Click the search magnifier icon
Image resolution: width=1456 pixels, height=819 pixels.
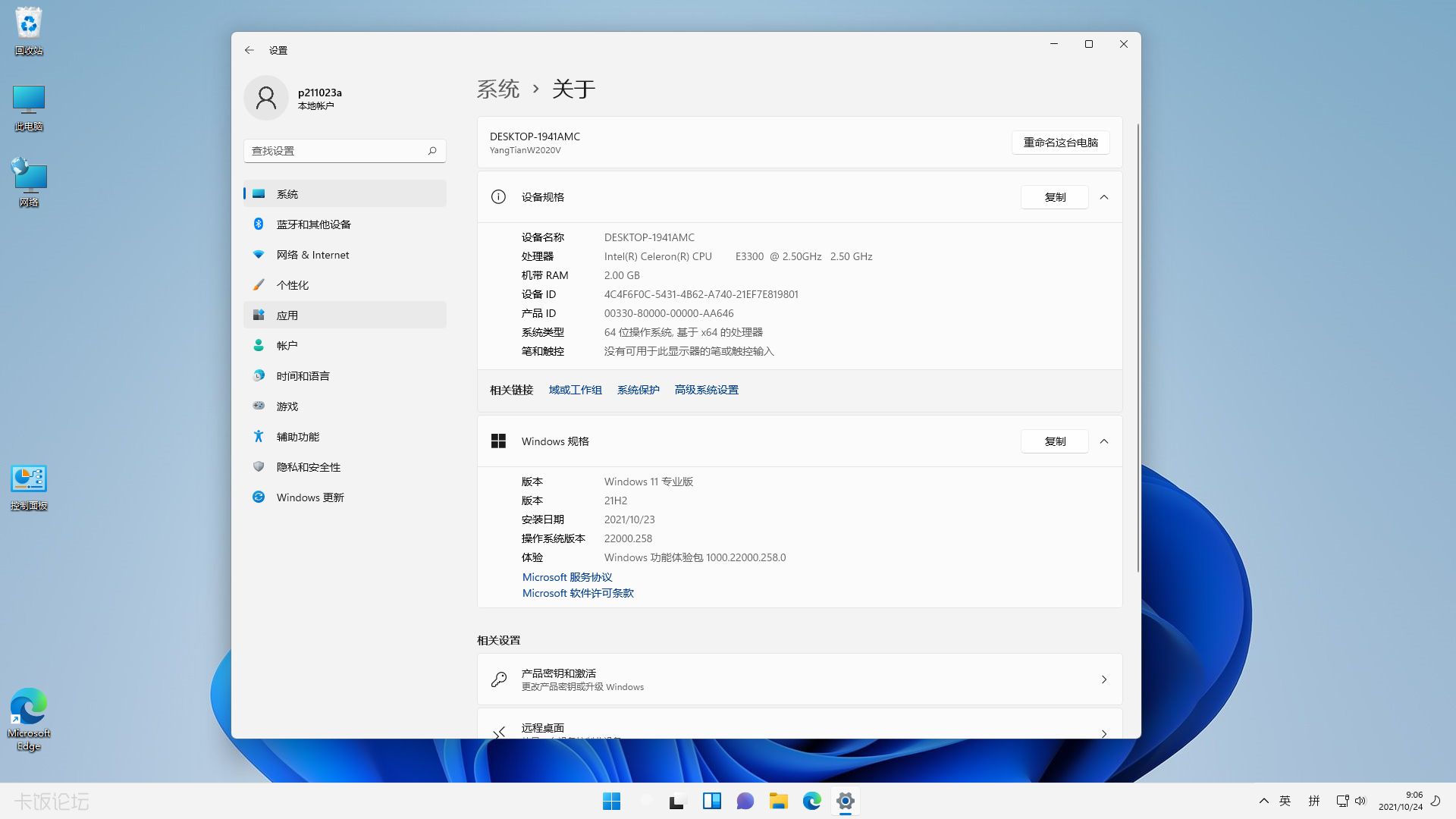(x=432, y=151)
